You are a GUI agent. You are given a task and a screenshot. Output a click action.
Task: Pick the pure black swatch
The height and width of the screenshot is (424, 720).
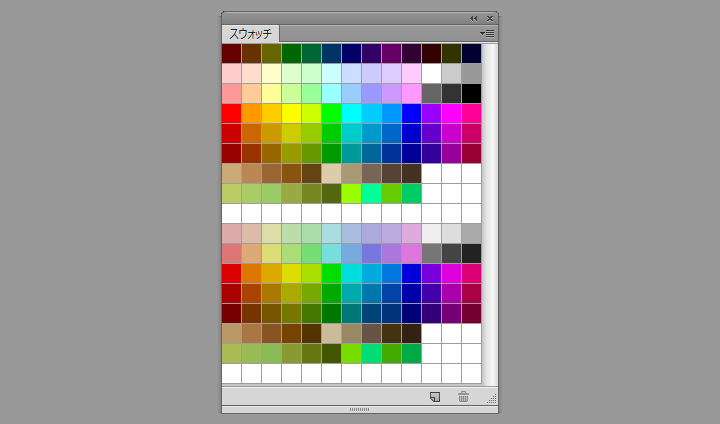coord(472,94)
